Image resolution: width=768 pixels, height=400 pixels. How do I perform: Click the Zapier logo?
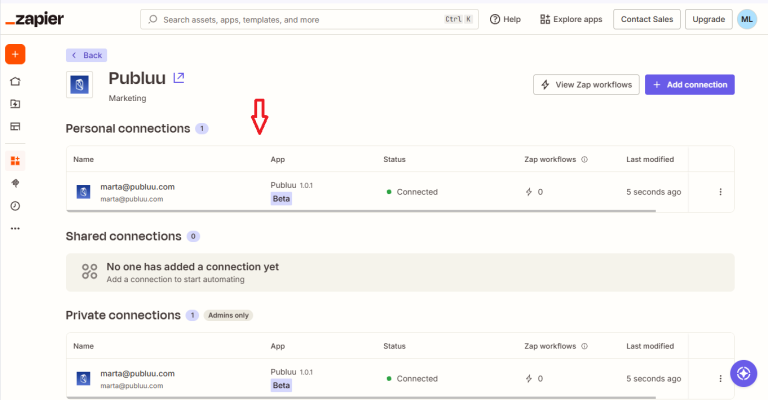pyautogui.click(x=35, y=20)
